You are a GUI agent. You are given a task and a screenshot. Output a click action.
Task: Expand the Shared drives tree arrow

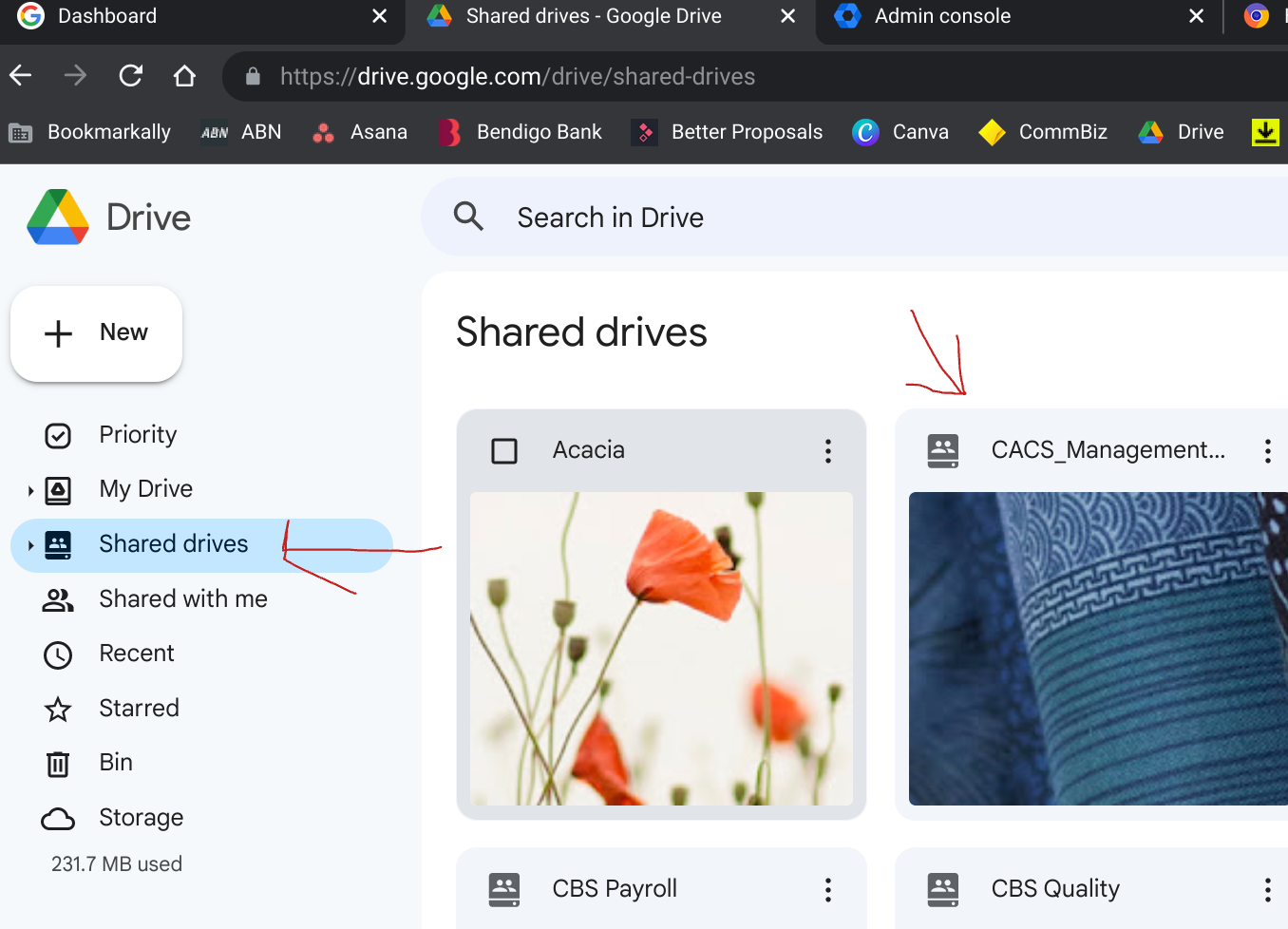pyautogui.click(x=30, y=545)
